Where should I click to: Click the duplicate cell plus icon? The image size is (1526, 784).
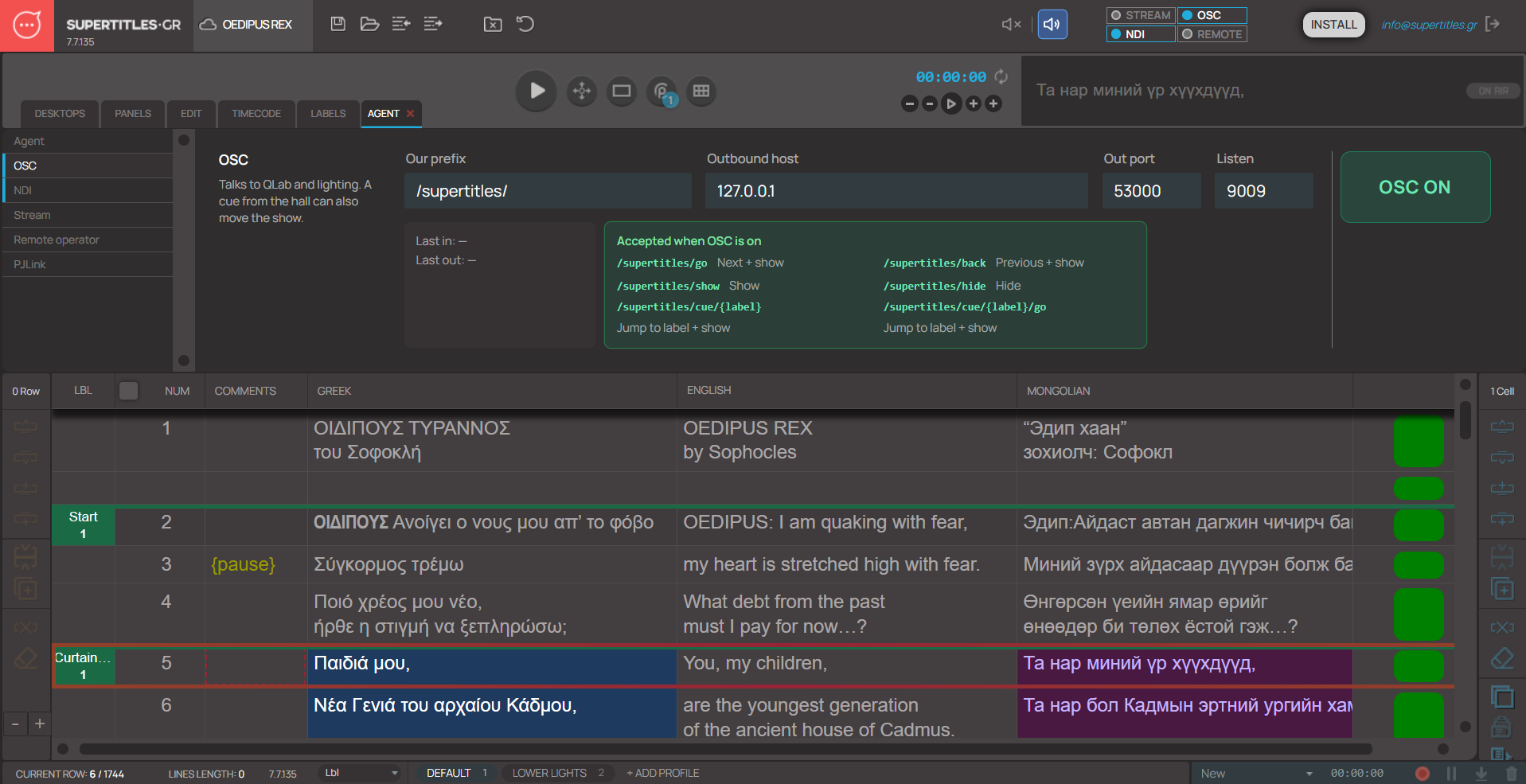(x=1502, y=589)
